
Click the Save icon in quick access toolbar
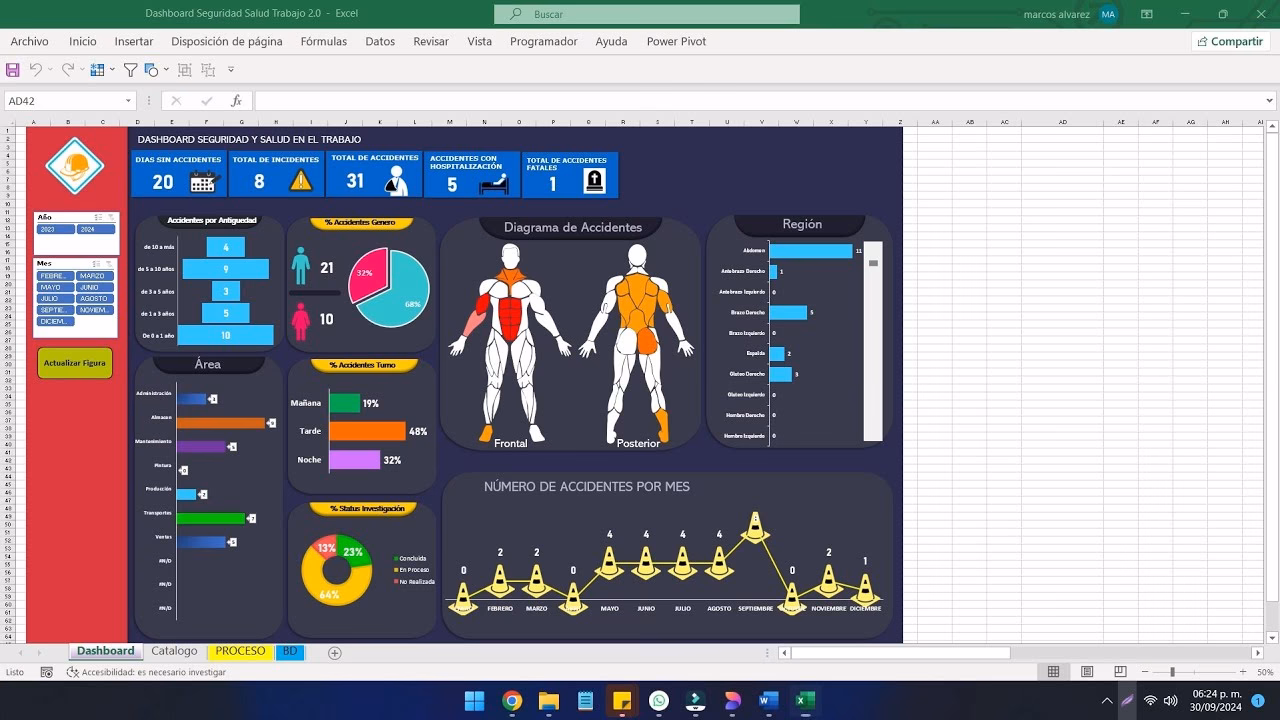[x=13, y=70]
